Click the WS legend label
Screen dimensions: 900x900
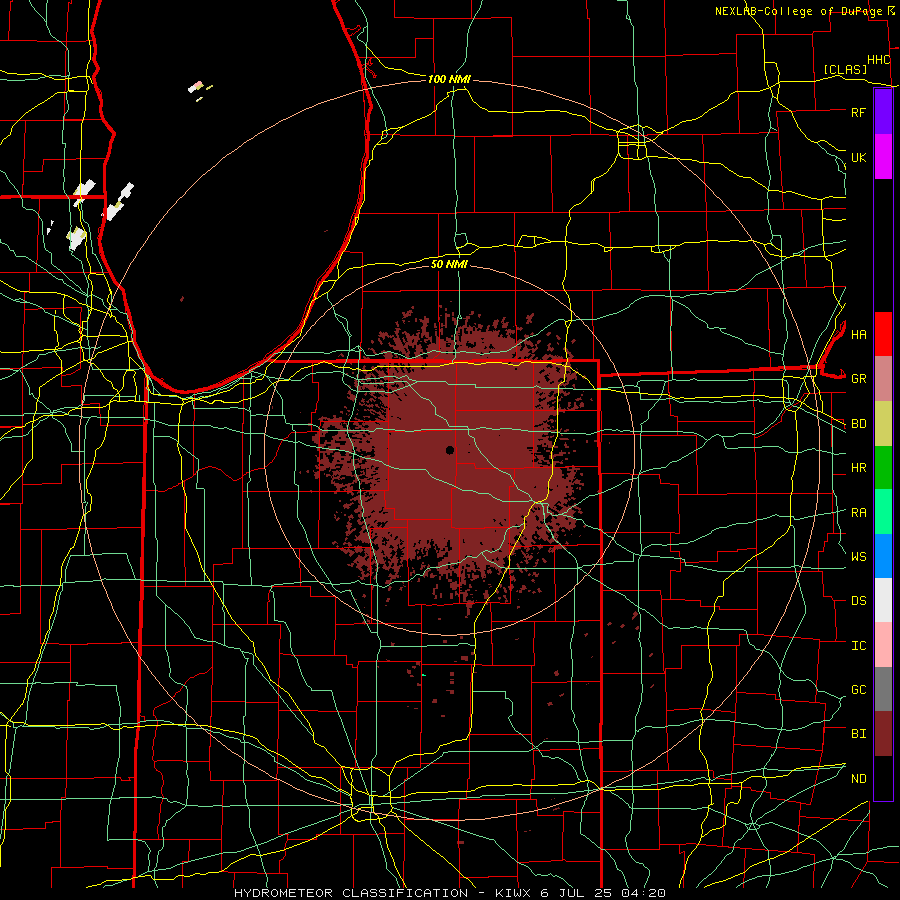tap(859, 557)
